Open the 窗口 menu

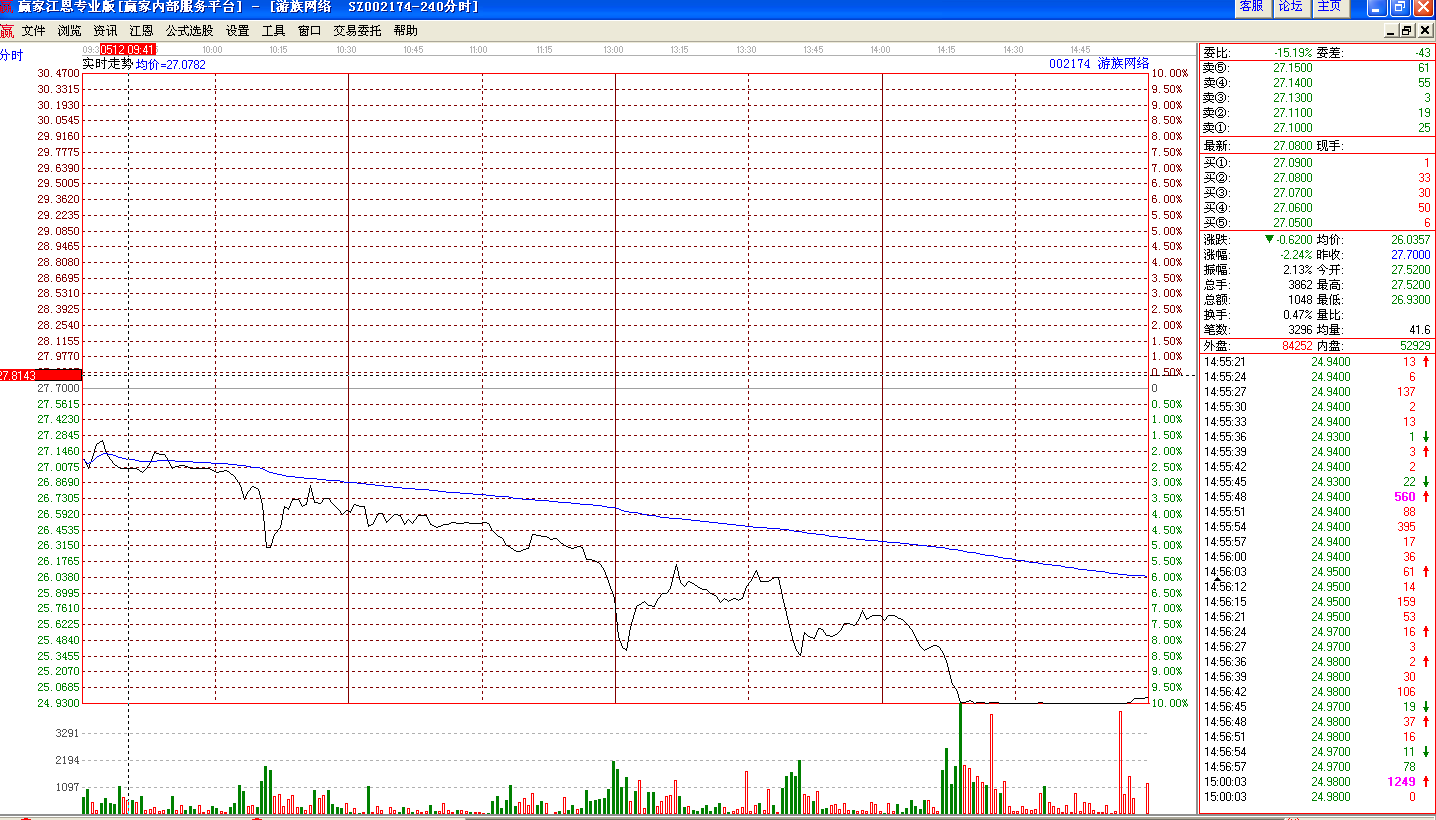point(309,31)
